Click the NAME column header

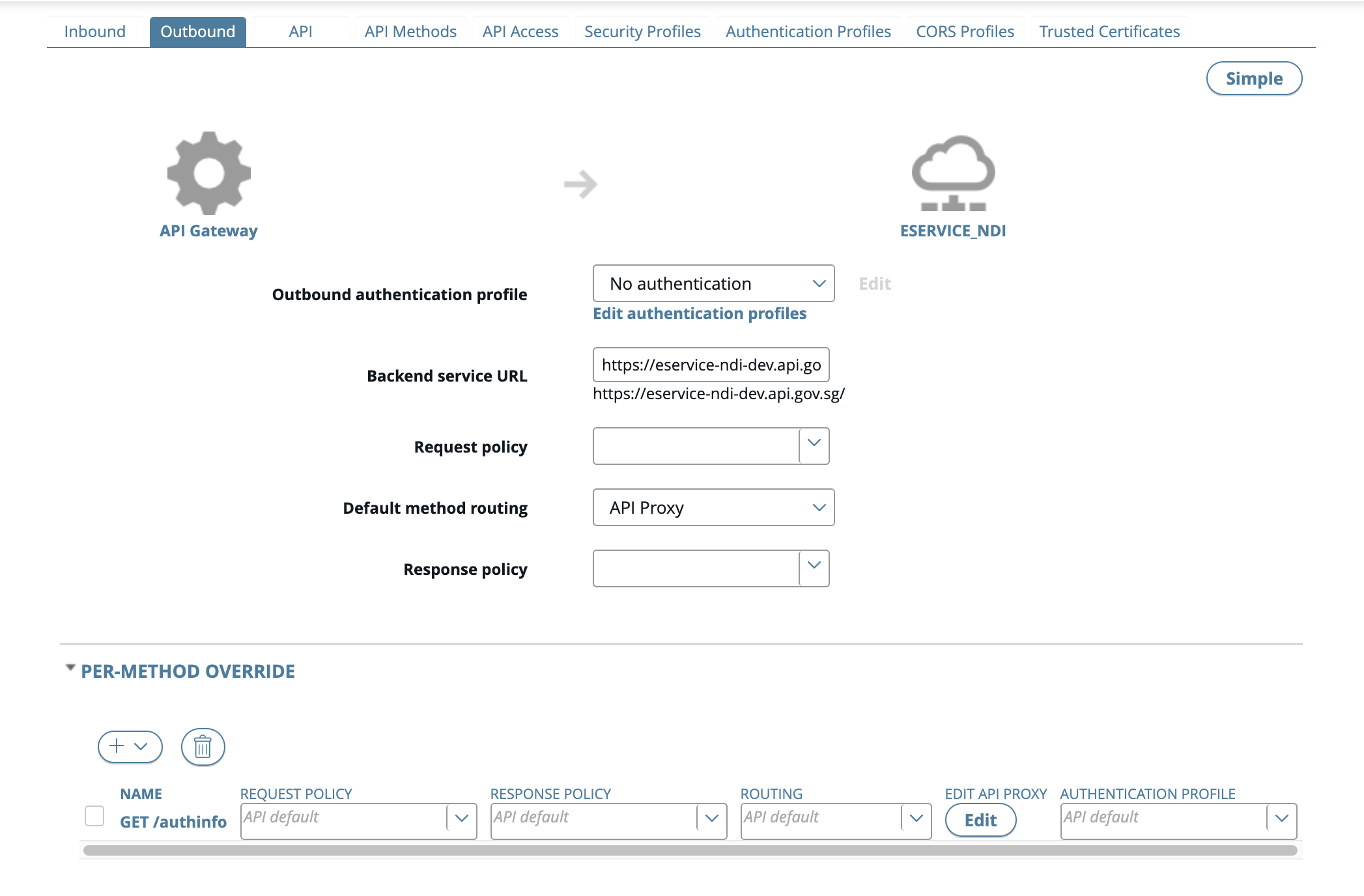click(141, 794)
